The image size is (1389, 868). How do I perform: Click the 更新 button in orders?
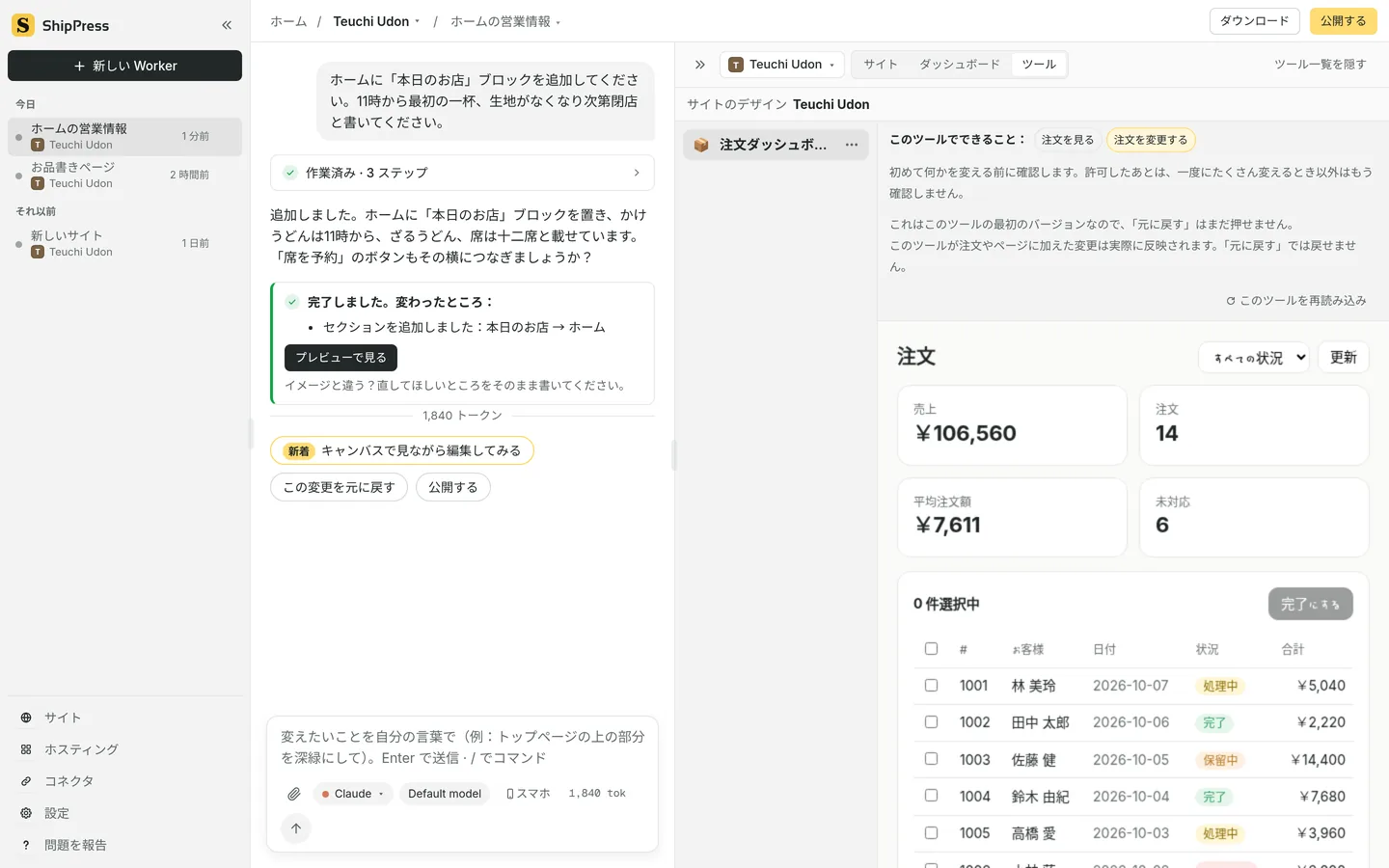(x=1343, y=358)
